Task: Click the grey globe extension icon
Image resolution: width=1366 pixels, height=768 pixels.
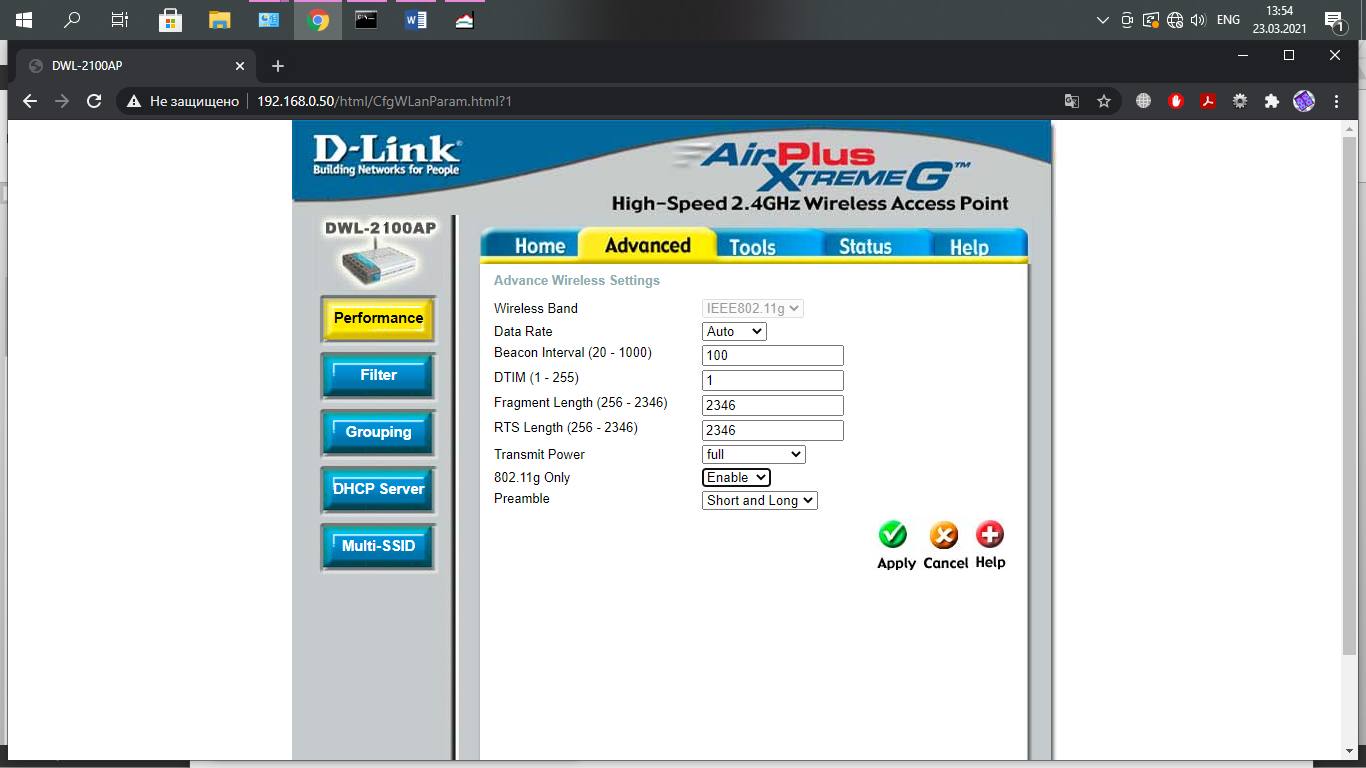Action: click(x=1144, y=101)
